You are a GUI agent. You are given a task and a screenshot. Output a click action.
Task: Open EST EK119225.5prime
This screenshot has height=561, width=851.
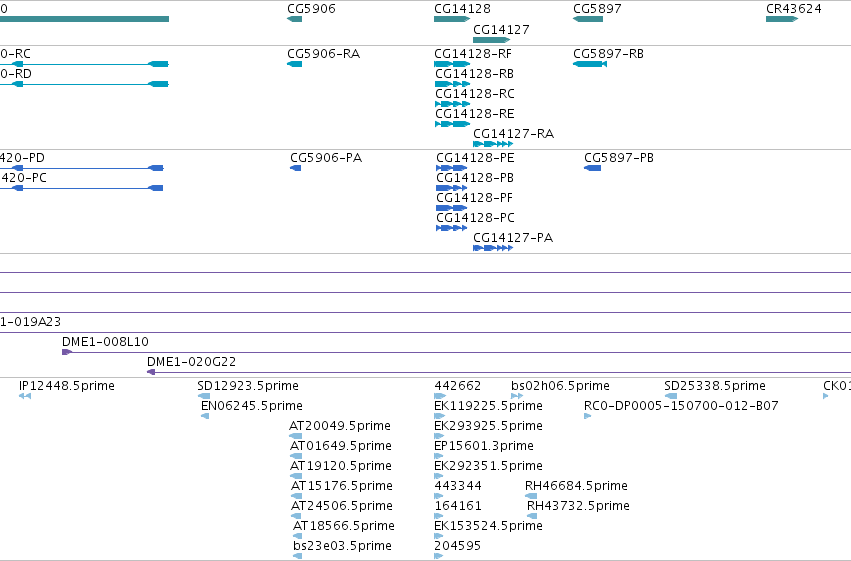click(x=488, y=406)
